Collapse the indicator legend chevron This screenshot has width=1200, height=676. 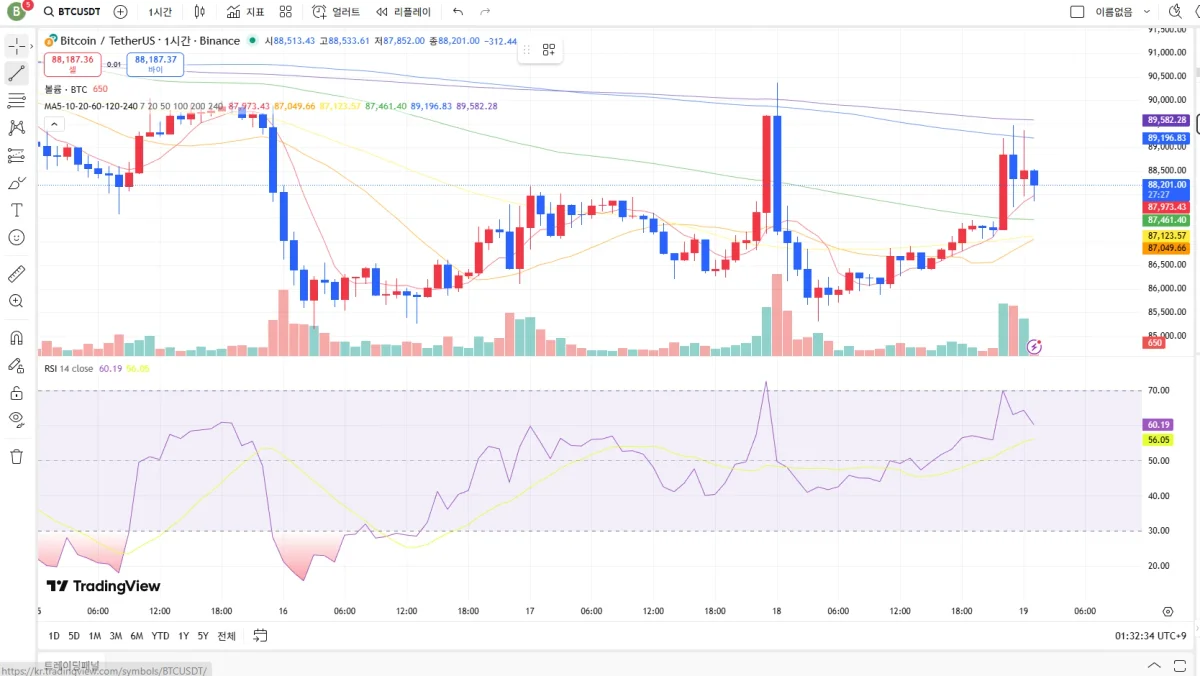pyautogui.click(x=54, y=124)
